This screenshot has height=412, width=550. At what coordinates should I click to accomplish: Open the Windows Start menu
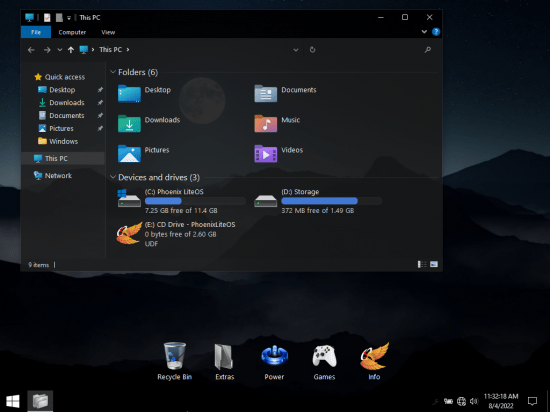(13, 401)
